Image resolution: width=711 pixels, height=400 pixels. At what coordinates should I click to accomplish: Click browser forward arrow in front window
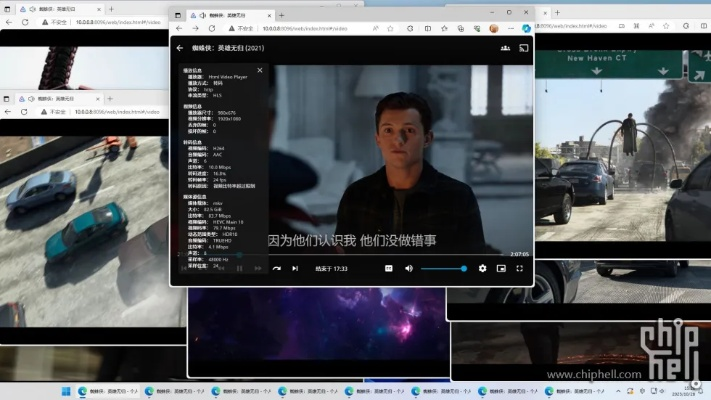tap(195, 28)
